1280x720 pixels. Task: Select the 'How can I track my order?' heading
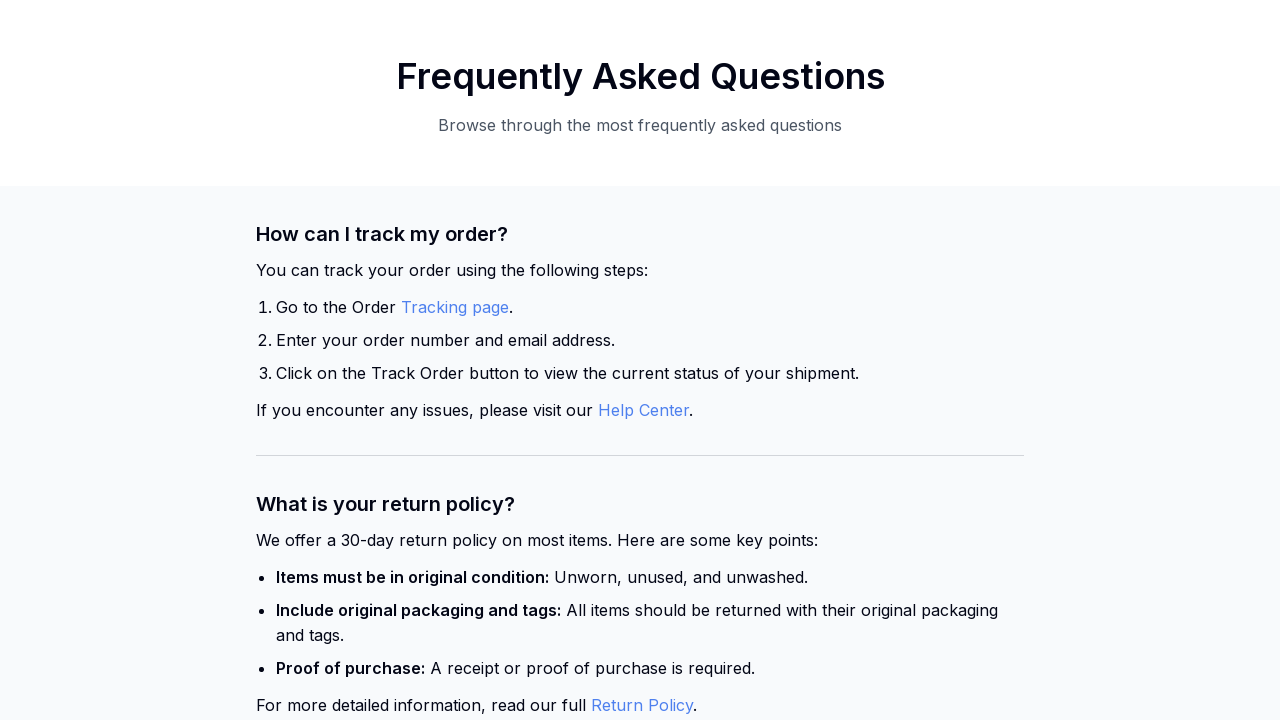(x=381, y=233)
